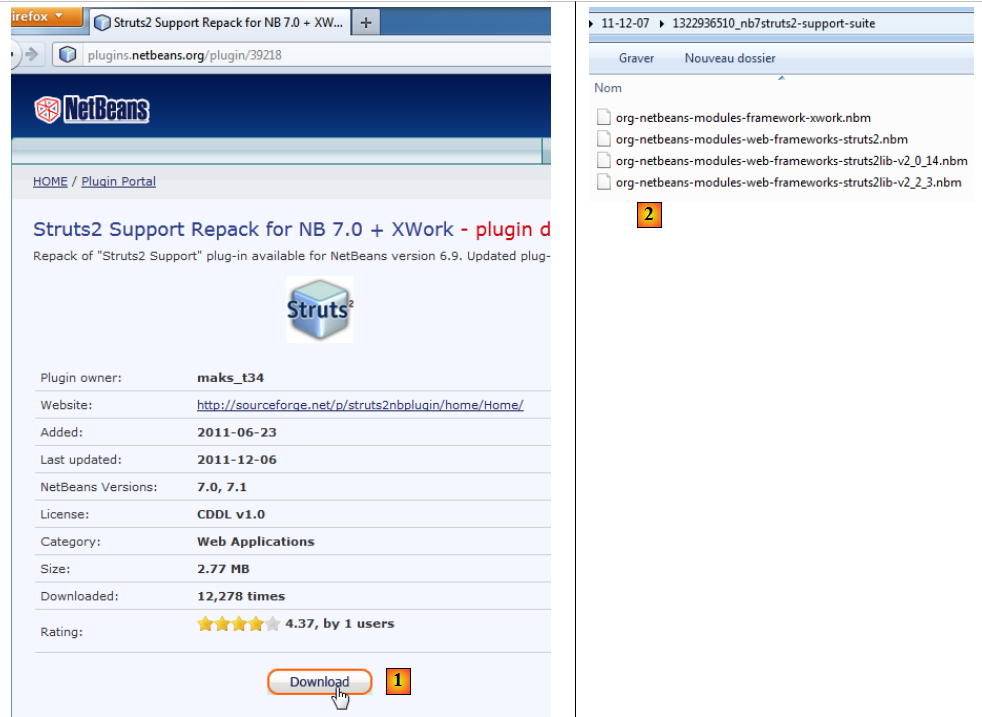The width and height of the screenshot is (982, 717).
Task: Open the sourceforge.net website link
Action: click(360, 405)
